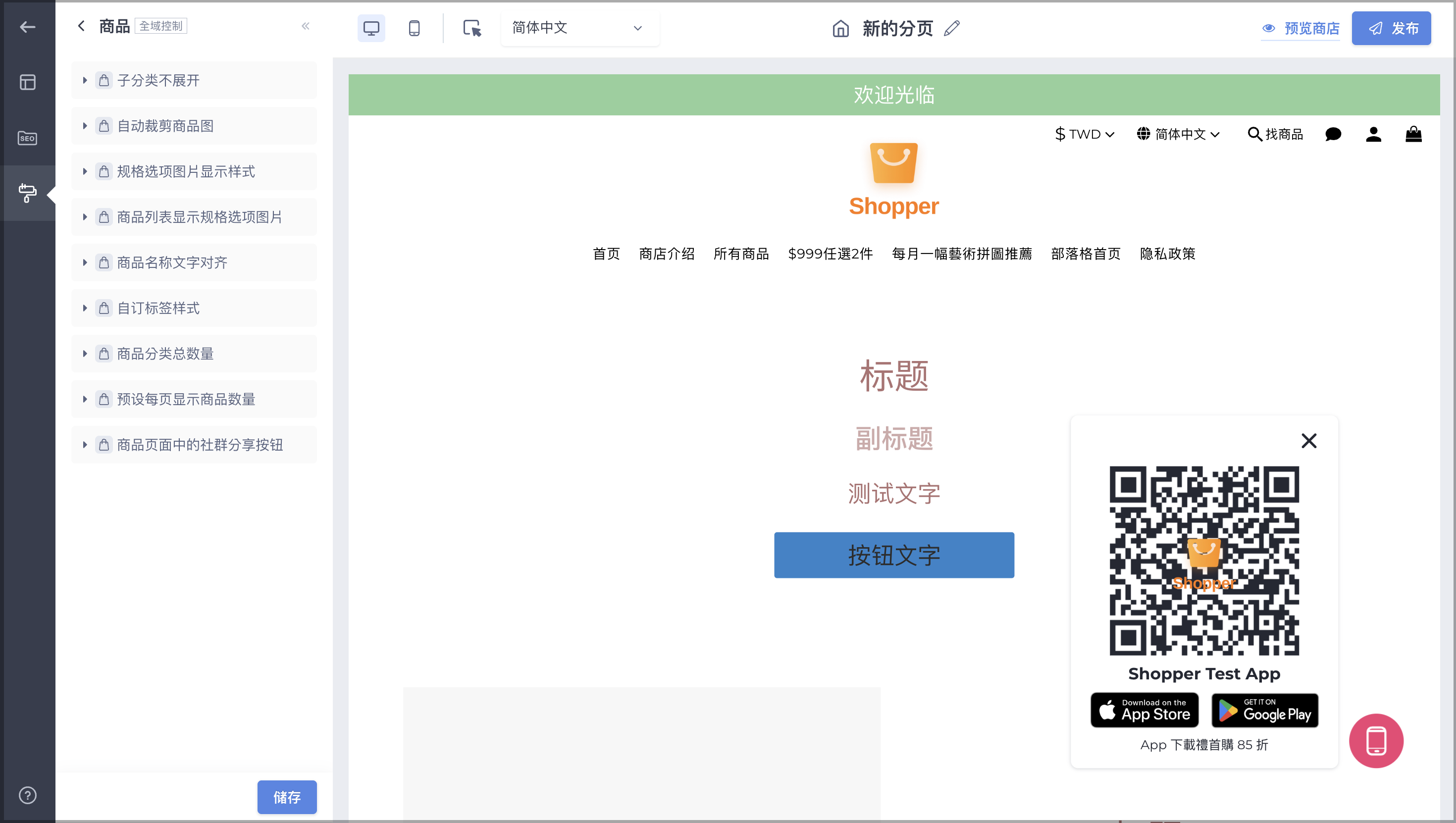Click the Shopper logo in store preview

[x=893, y=180]
